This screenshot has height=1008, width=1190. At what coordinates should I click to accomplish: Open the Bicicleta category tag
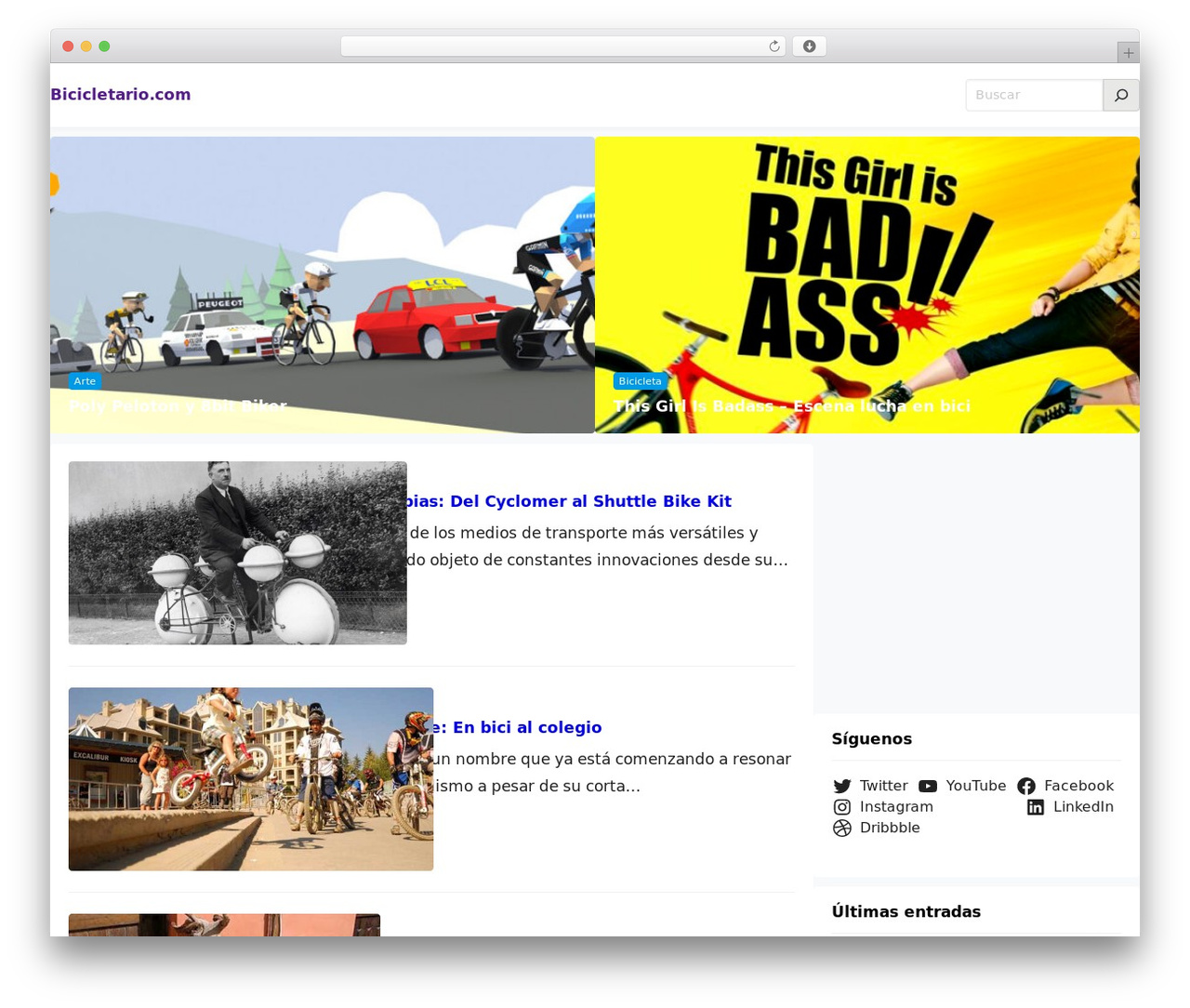coord(640,381)
